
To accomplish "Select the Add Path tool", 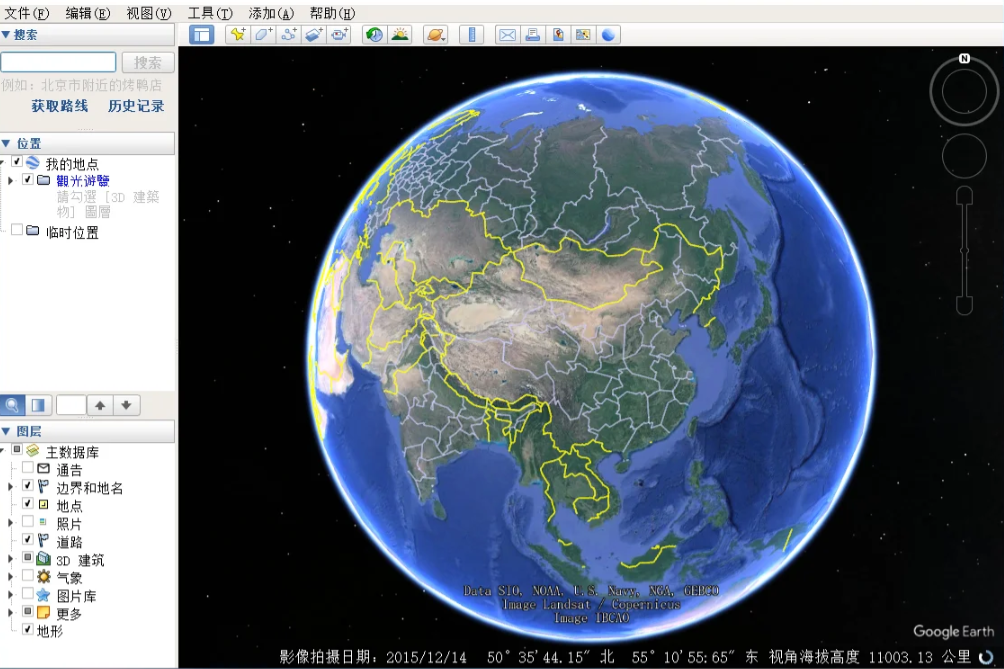I will pos(289,35).
